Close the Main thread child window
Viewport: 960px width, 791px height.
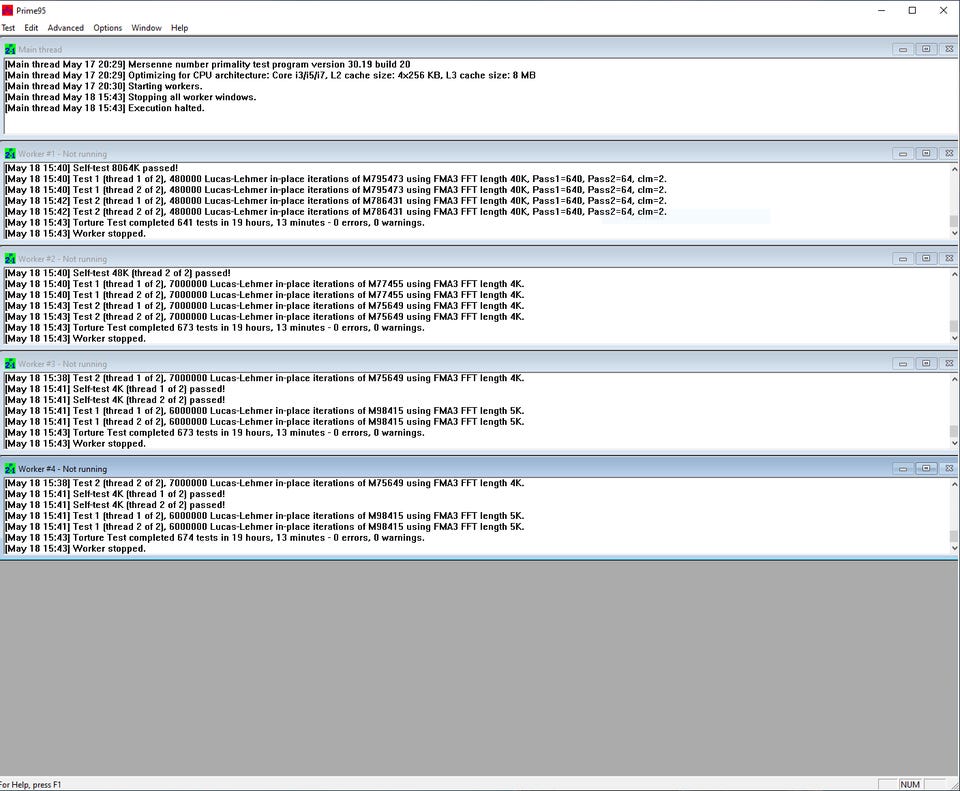pyautogui.click(x=948, y=49)
